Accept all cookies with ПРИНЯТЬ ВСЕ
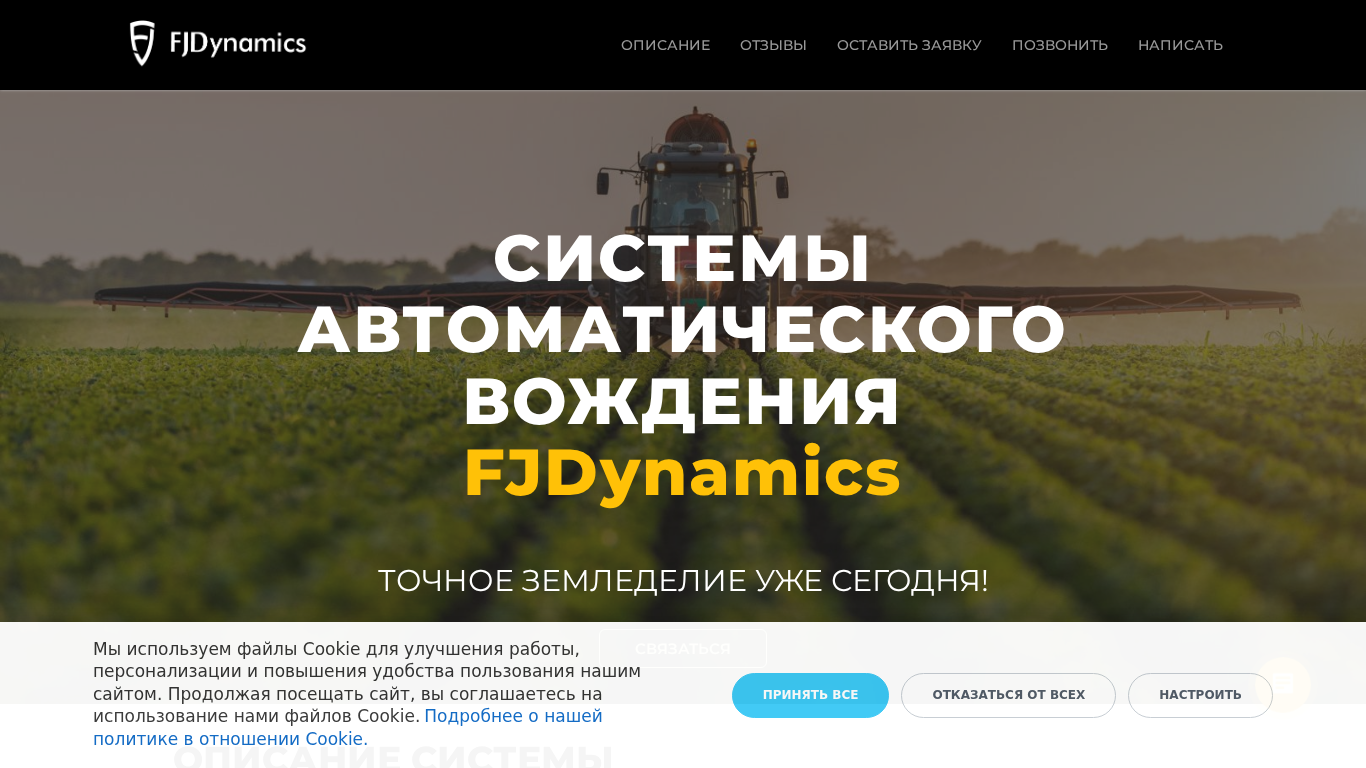The height and width of the screenshot is (768, 1366). (x=810, y=695)
